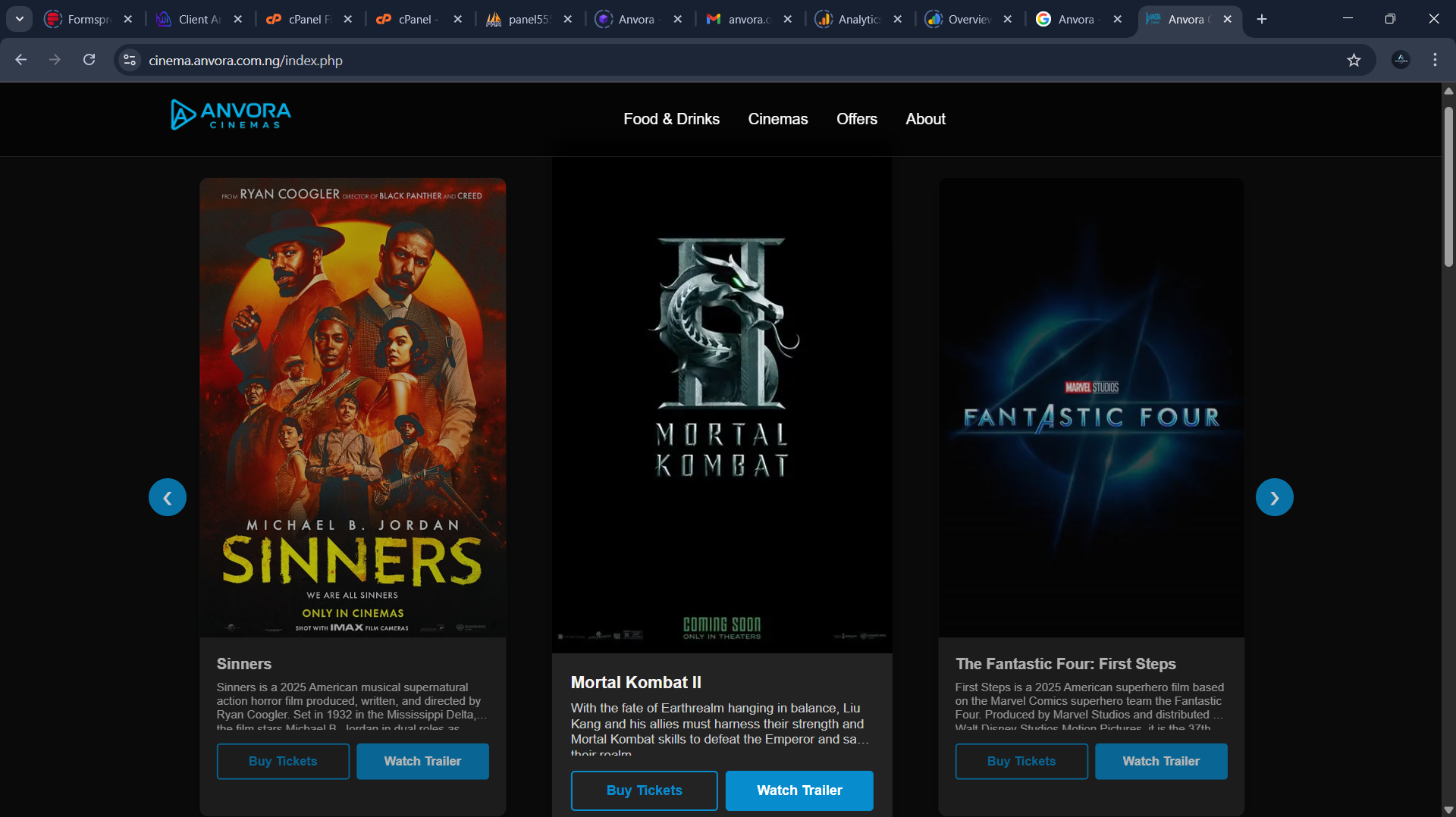The width and height of the screenshot is (1456, 817).
Task: Show next movies with right carousel arrow
Action: click(x=1274, y=497)
